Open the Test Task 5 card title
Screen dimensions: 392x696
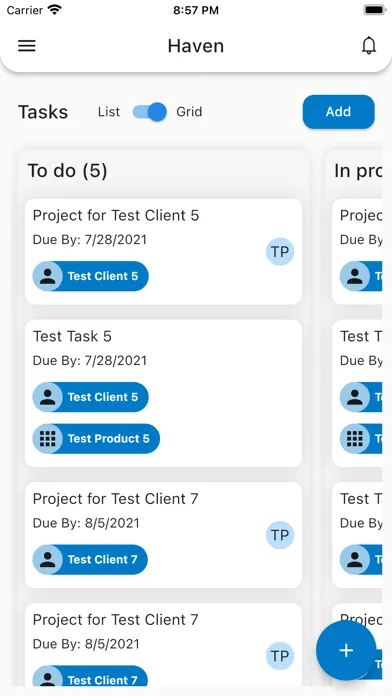(72, 336)
